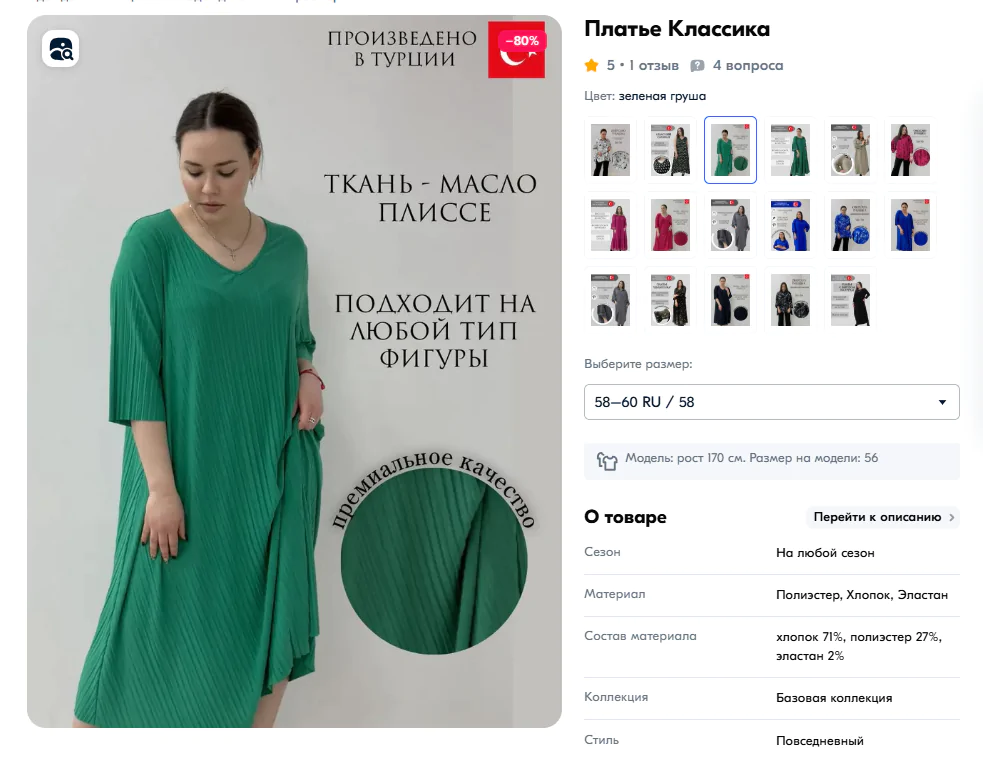Open the main green dress product photo
The height and width of the screenshot is (762, 983).
click(x=294, y=371)
